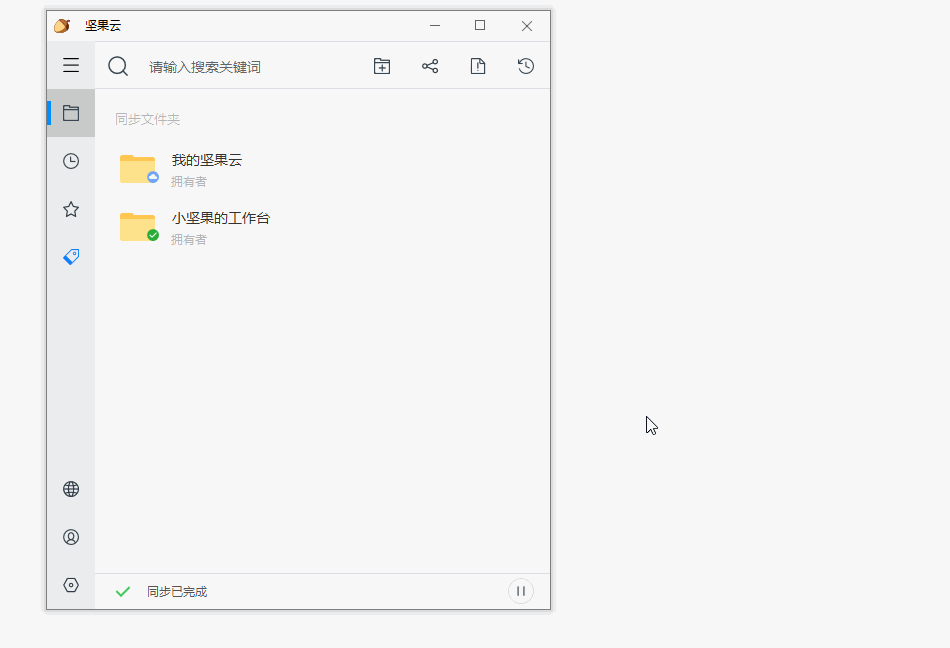The image size is (950, 648).
Task: Maximize the 坚果云 window
Action: (x=480, y=25)
